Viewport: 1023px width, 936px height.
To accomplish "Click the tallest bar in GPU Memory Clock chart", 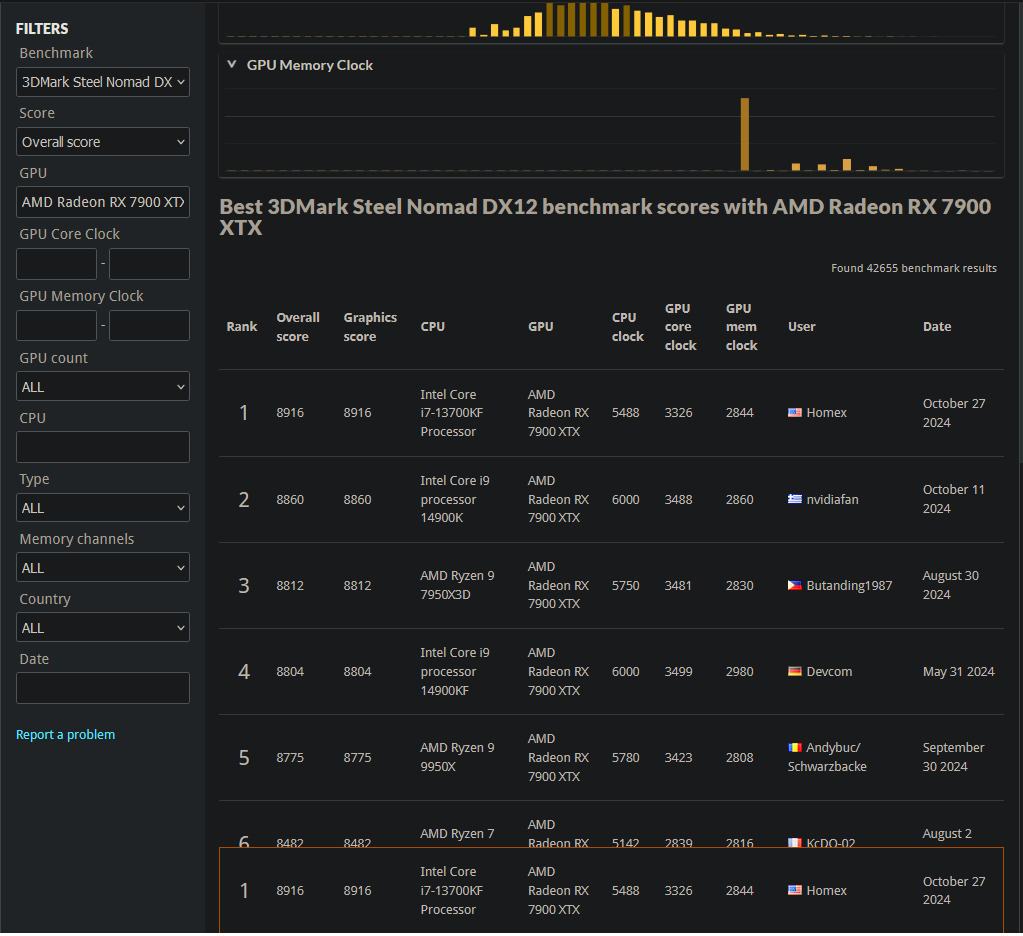I will tap(744, 134).
